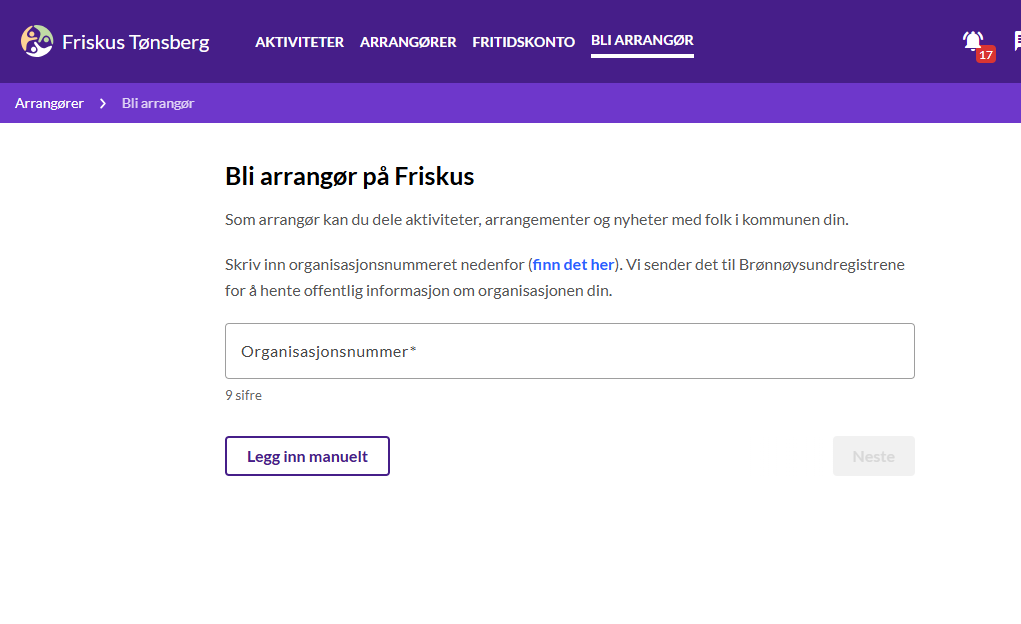Go to Friskus Tønsberg home title
Screen dimensions: 1021x624
point(135,42)
